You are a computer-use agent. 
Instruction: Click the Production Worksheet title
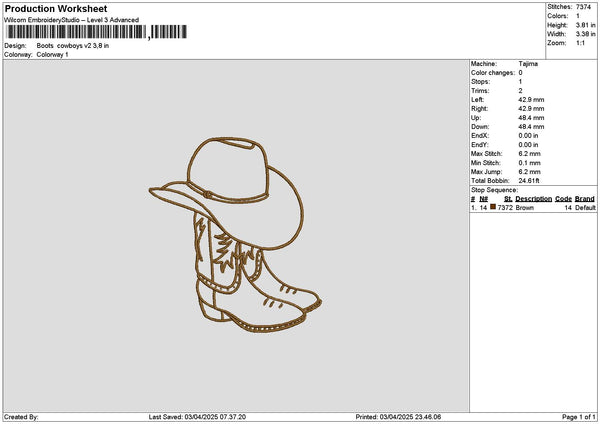coord(56,8)
